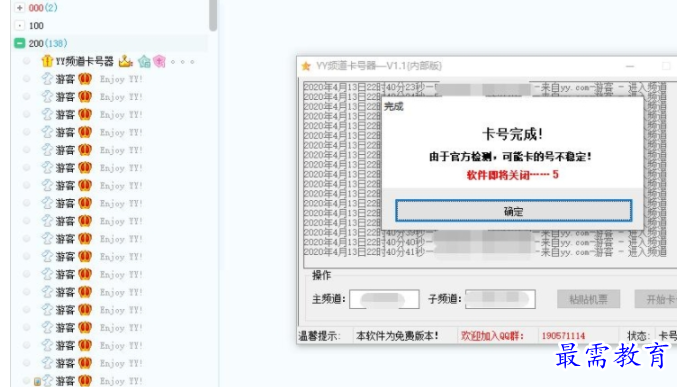Select the 200(138) channel label

click(47, 43)
